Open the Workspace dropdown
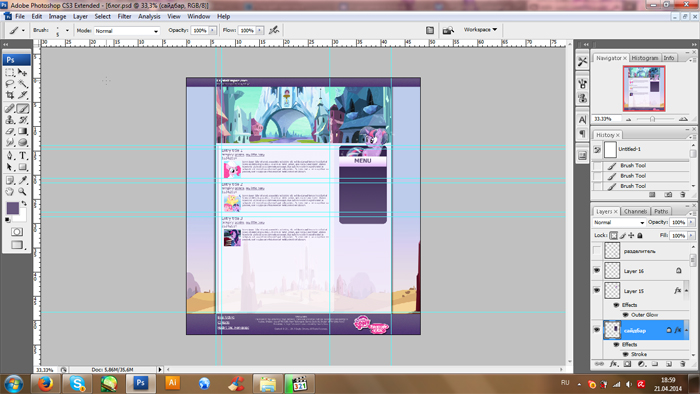 pyautogui.click(x=480, y=29)
